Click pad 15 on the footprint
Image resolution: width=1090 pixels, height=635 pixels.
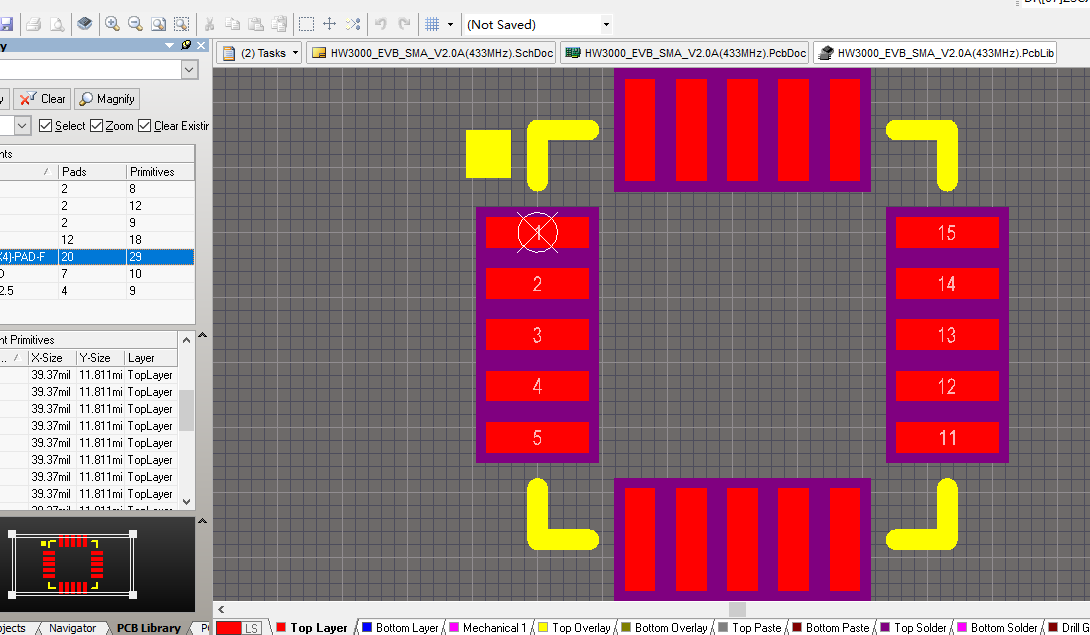pyautogui.click(x=947, y=232)
